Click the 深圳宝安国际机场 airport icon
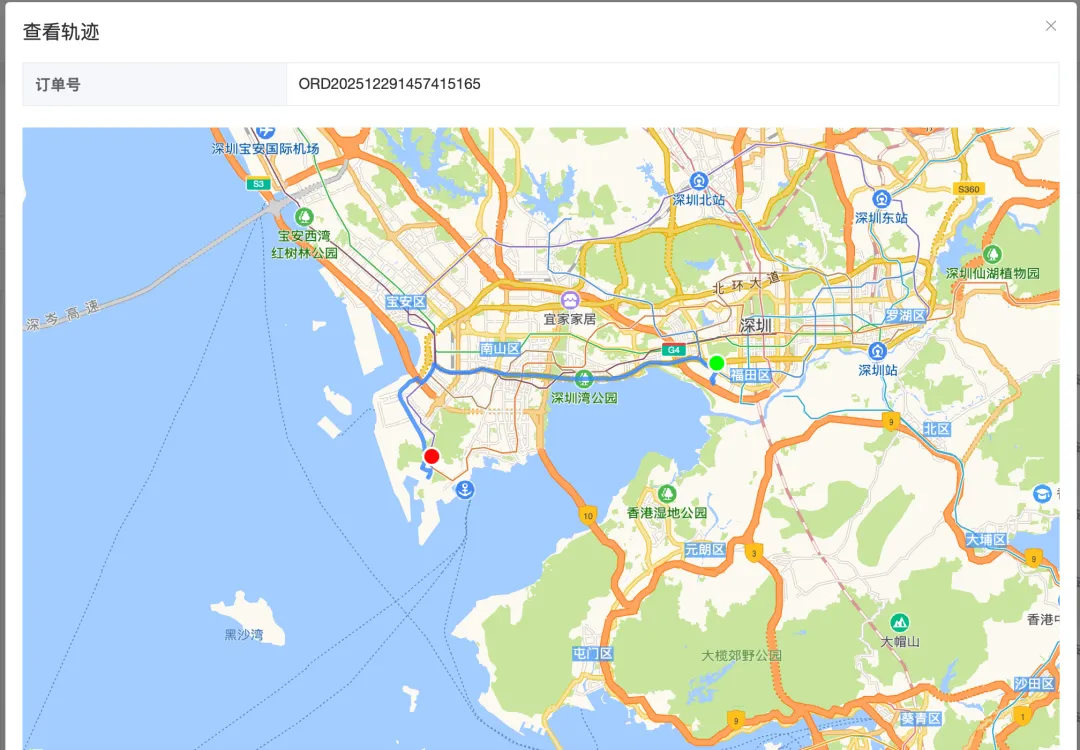Viewport: 1080px width, 750px height. [x=265, y=132]
